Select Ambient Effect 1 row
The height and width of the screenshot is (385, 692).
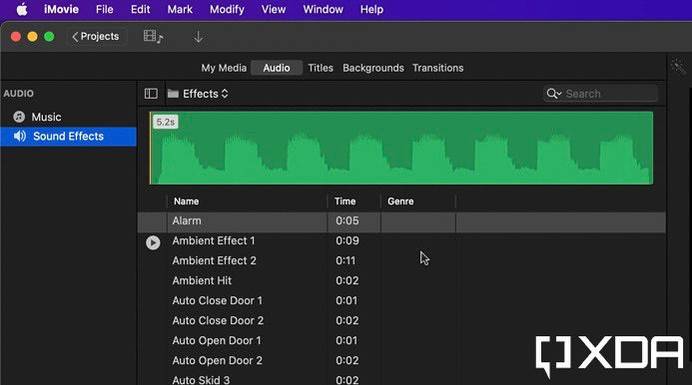pyautogui.click(x=401, y=241)
